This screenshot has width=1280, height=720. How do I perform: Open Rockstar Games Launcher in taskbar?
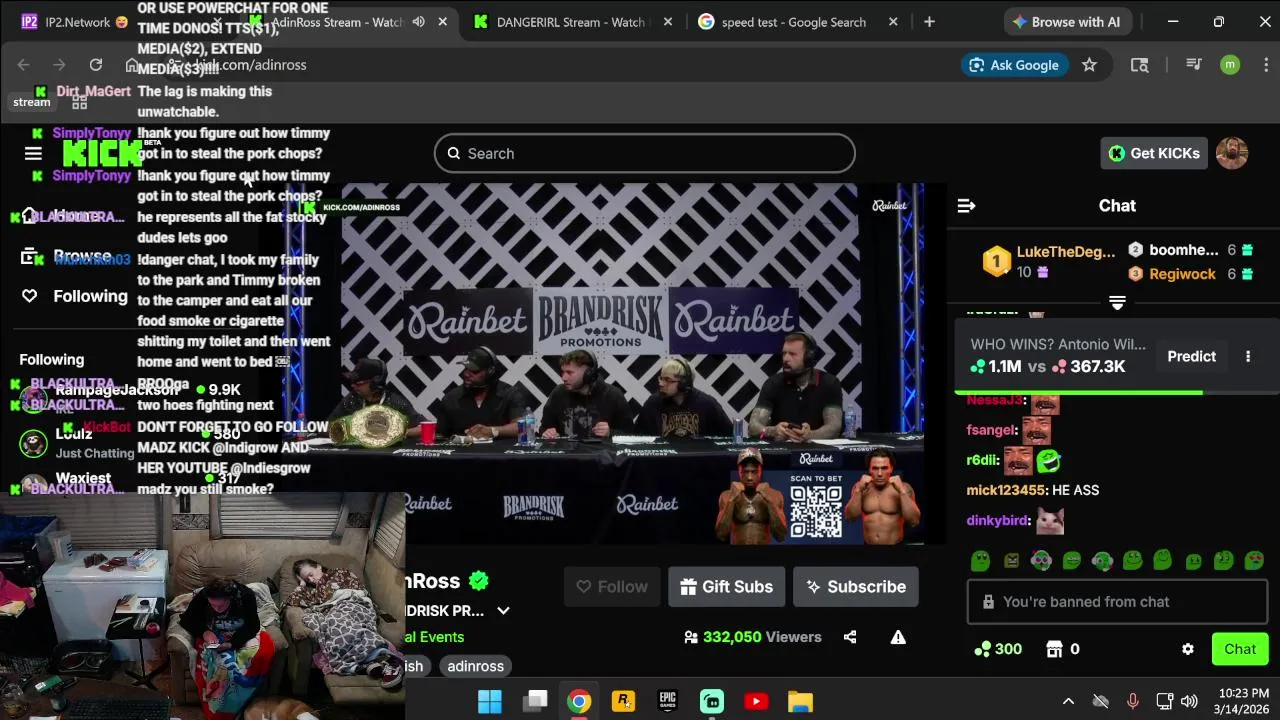pos(623,701)
